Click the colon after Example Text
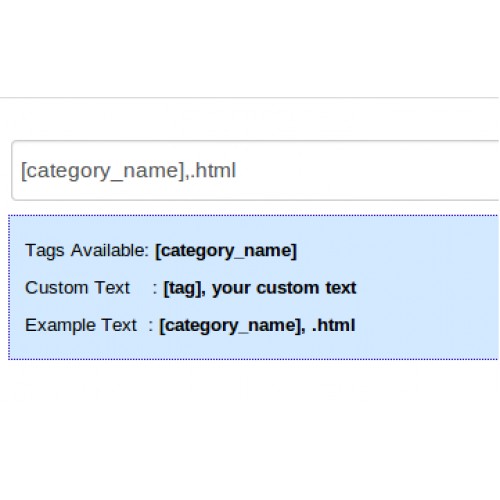Screen dimensions: 500x500 coord(151,326)
